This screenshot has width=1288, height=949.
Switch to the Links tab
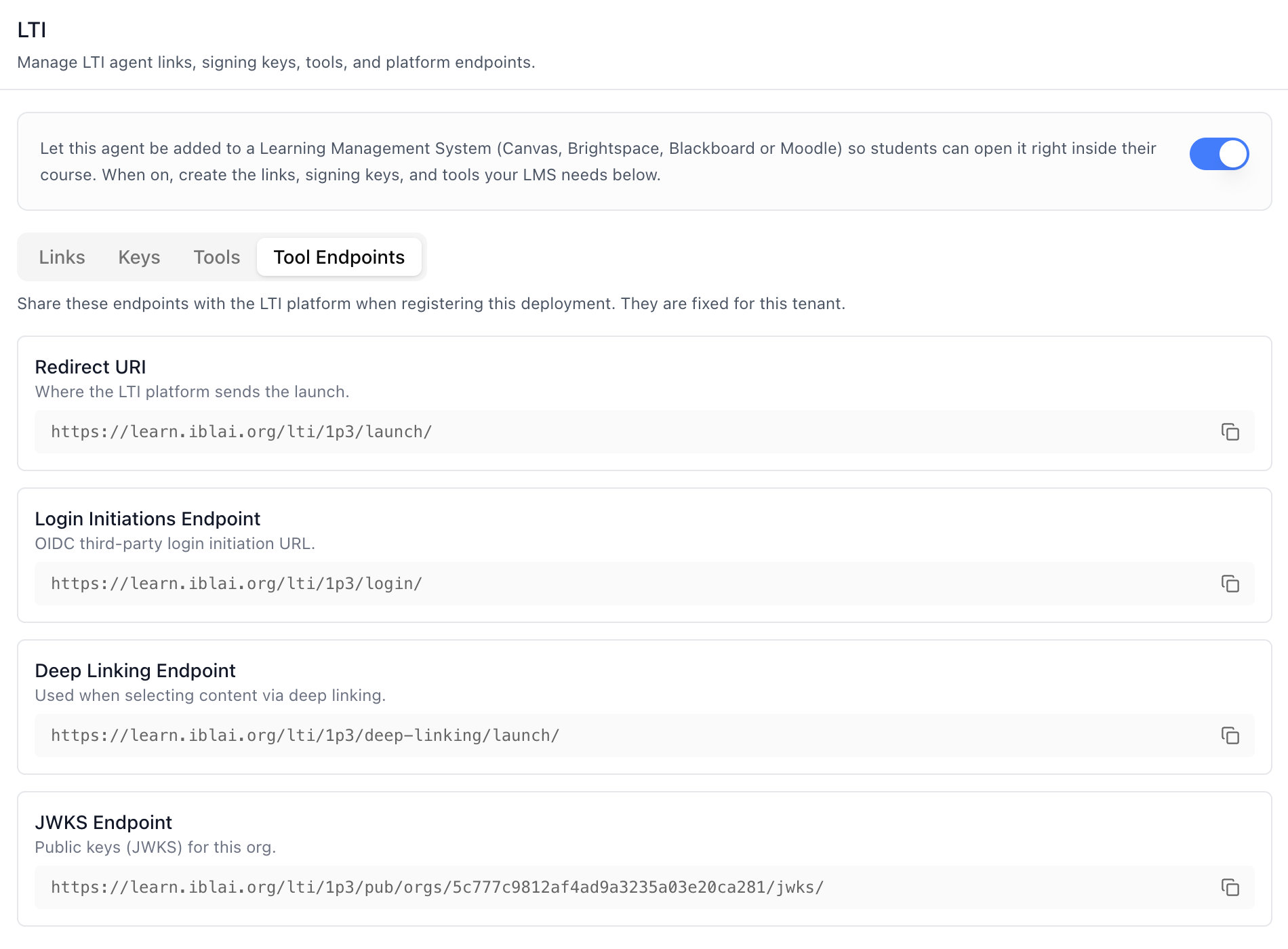pos(62,257)
